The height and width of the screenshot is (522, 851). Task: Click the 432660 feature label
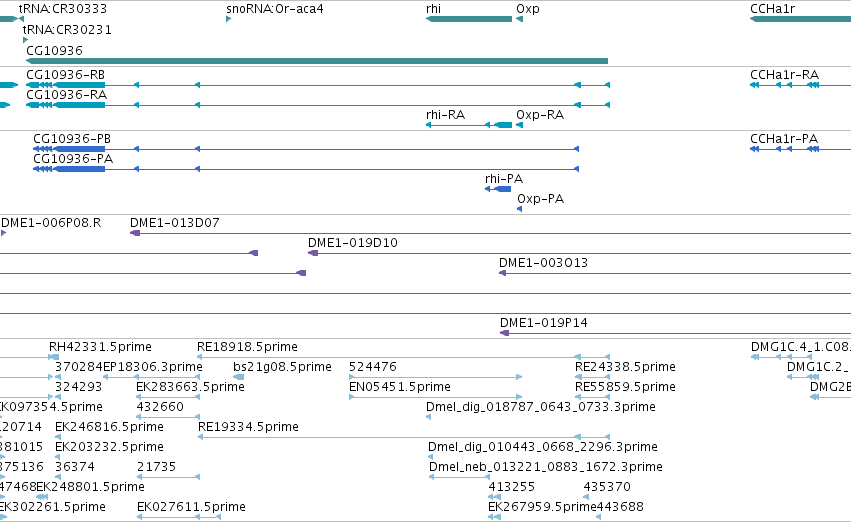pyautogui.click(x=160, y=406)
